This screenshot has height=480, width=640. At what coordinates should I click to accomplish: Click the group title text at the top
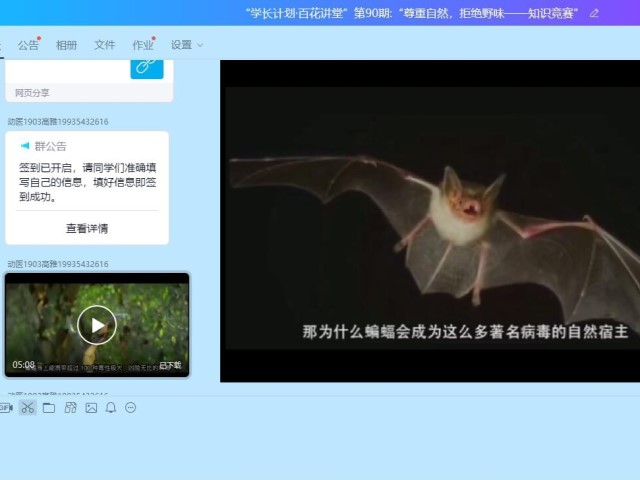411,13
